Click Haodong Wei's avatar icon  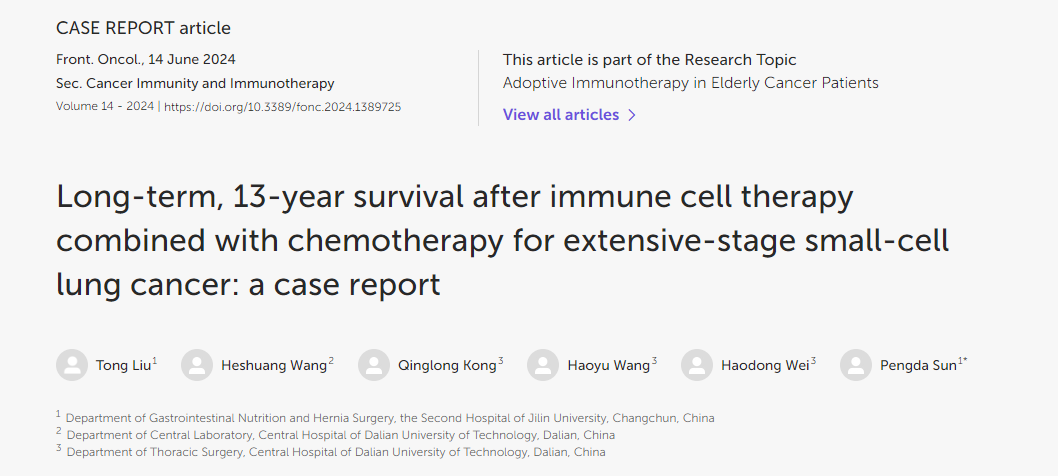(x=697, y=365)
